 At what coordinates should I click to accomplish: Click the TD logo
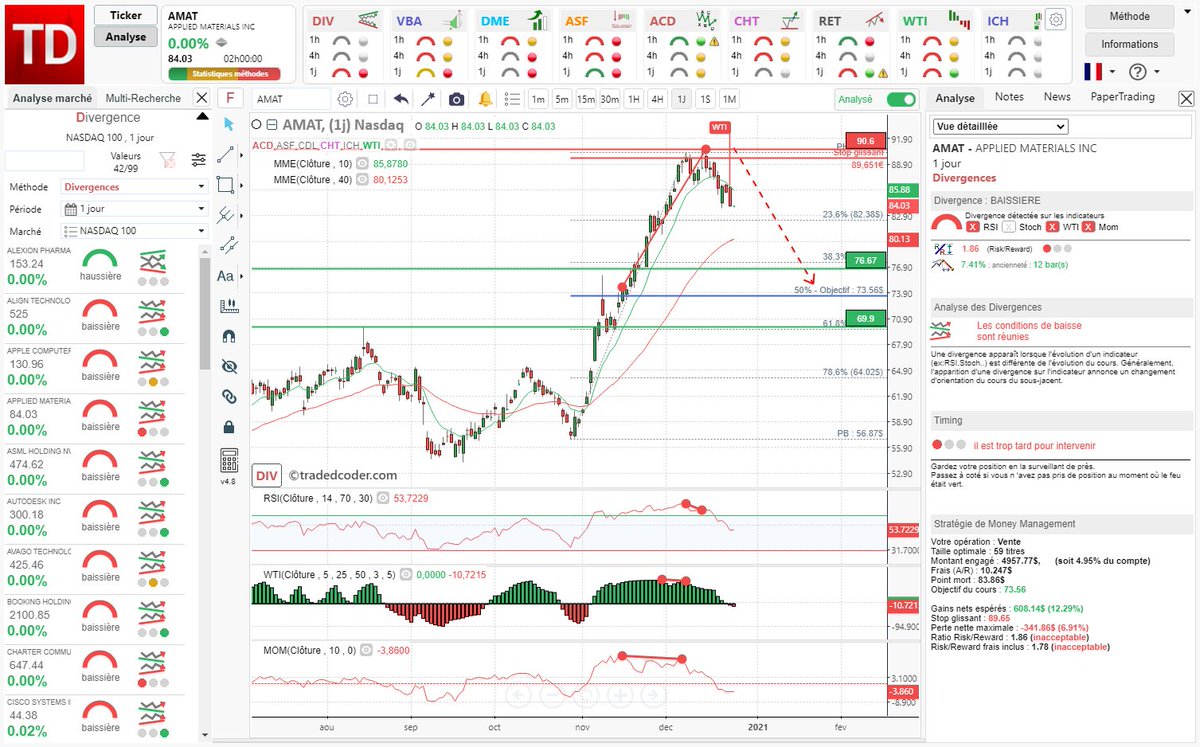(x=44, y=44)
